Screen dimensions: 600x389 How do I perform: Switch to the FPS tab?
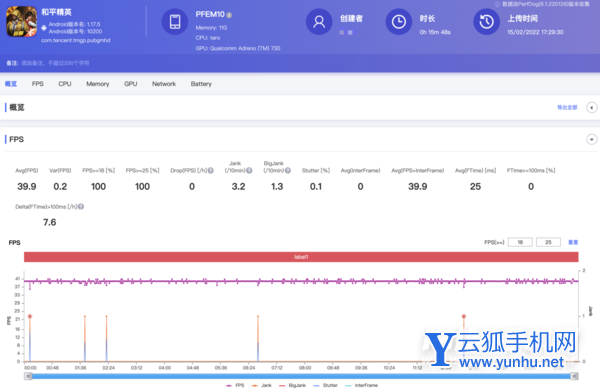tap(38, 84)
